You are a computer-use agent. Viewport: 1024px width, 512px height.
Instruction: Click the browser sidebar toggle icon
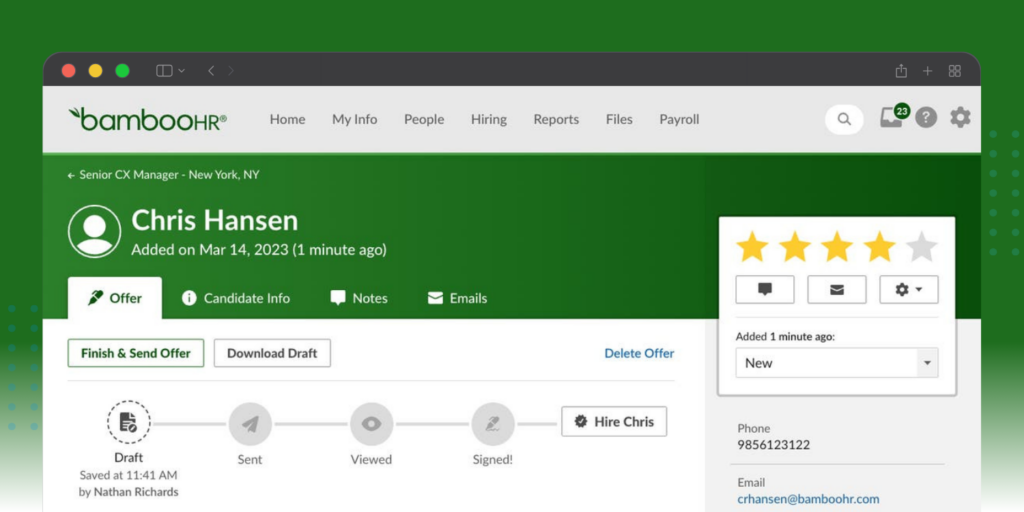point(164,71)
